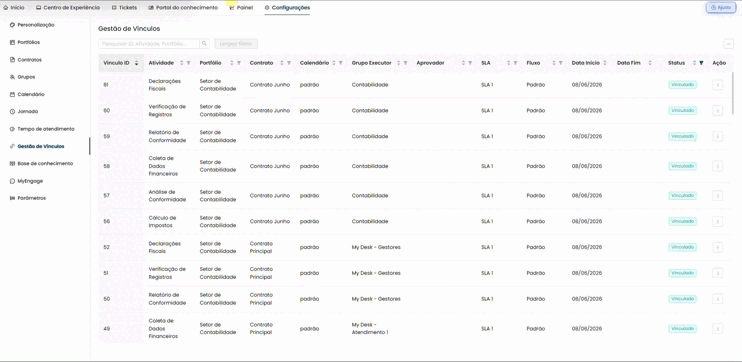Image resolution: width=742 pixels, height=362 pixels.
Task: Sort the Aprovador column
Action: click(x=463, y=63)
